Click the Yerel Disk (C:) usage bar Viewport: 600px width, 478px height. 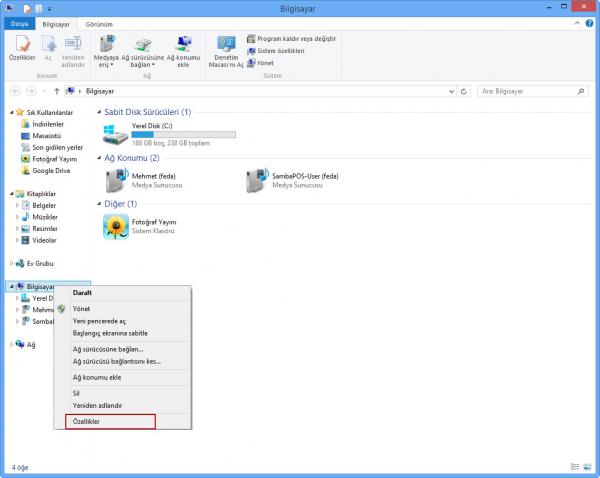[x=184, y=135]
